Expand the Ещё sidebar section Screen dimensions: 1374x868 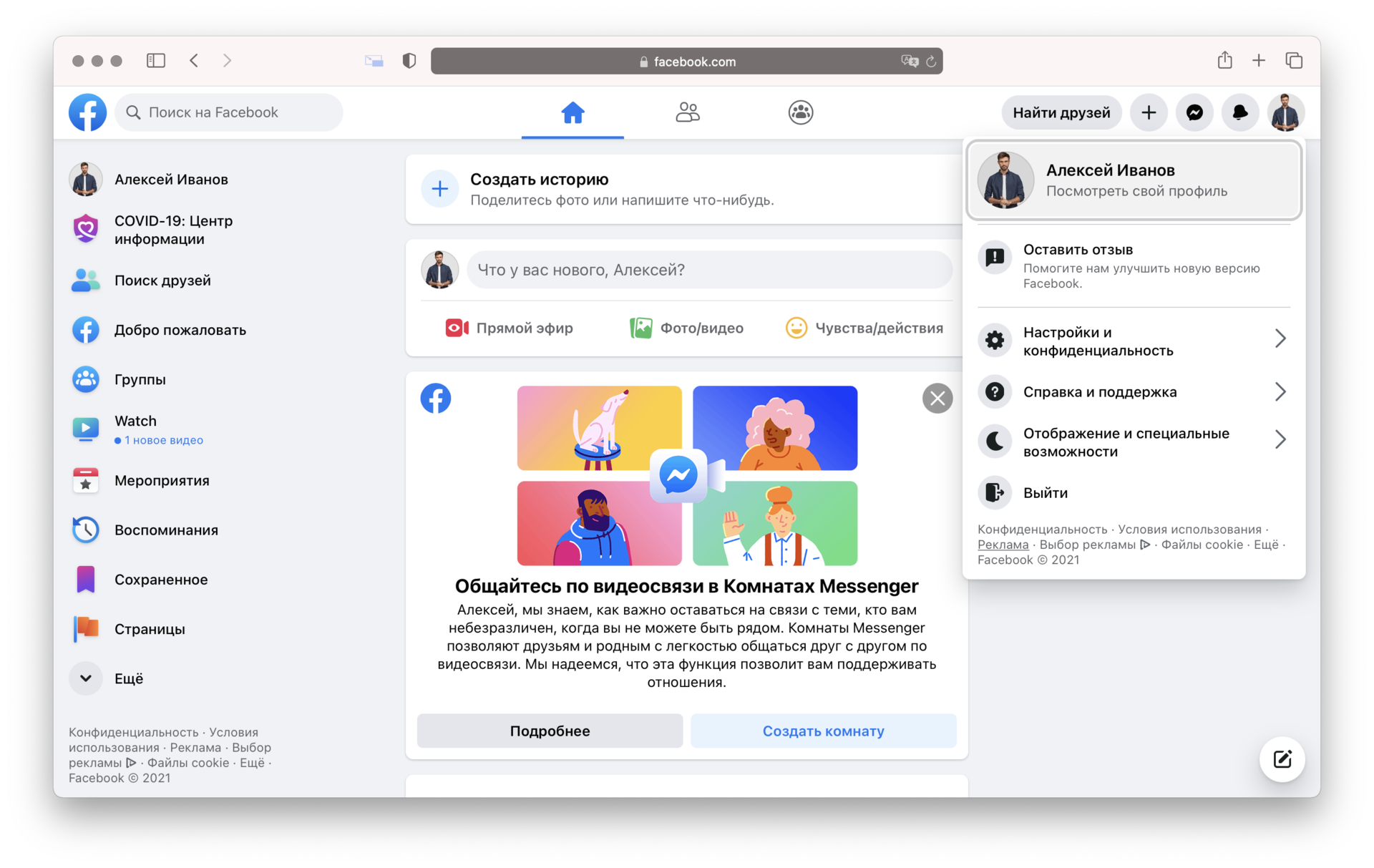coord(107,678)
